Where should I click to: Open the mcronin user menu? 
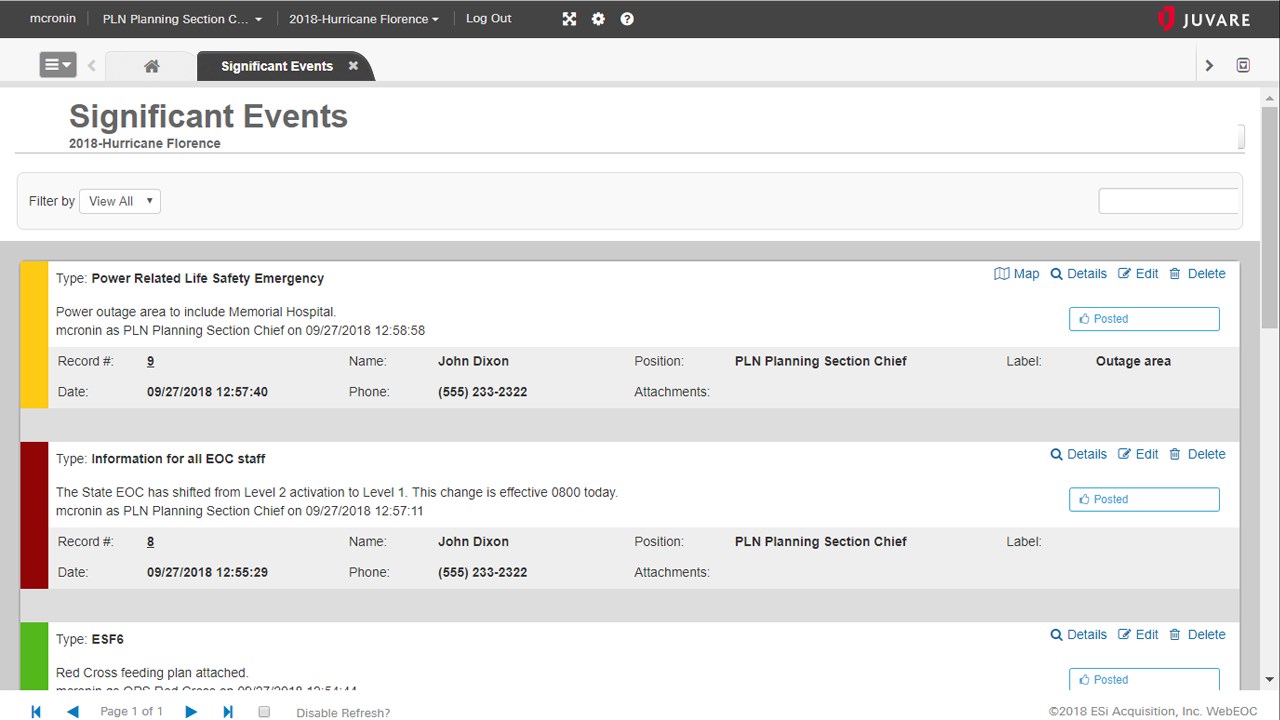click(x=52, y=18)
